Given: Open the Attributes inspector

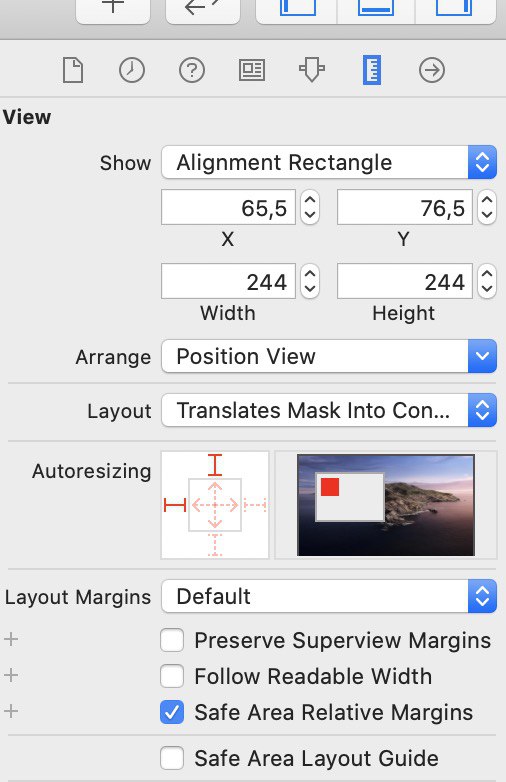Looking at the screenshot, I should [x=312, y=70].
